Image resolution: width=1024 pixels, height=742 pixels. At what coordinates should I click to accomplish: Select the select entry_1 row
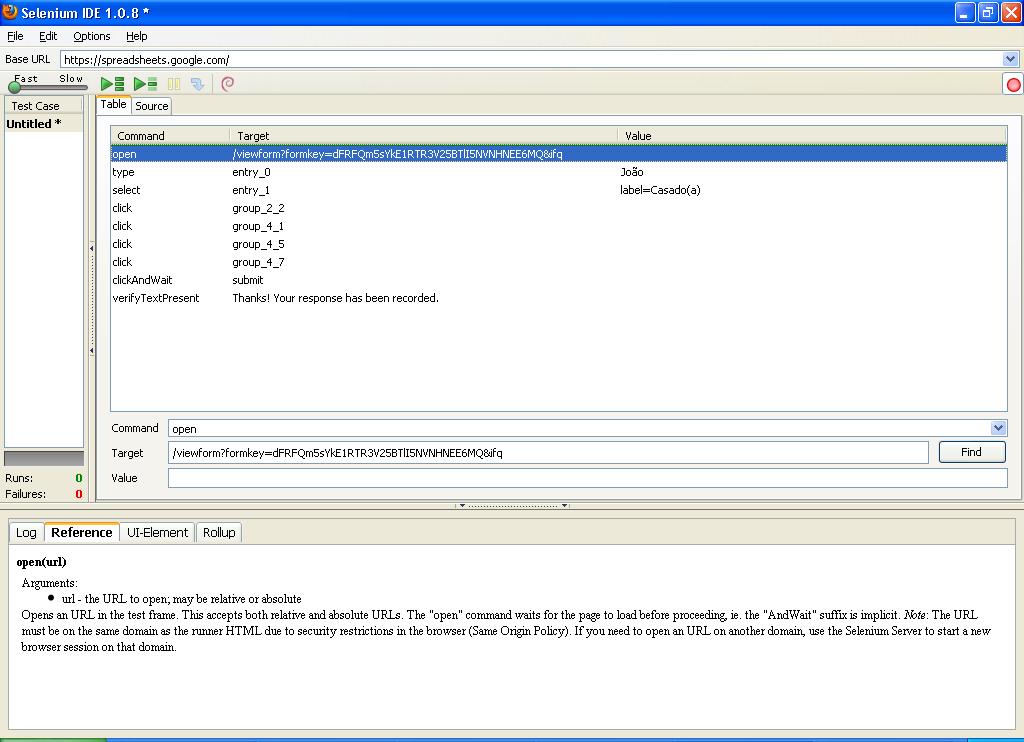point(558,190)
